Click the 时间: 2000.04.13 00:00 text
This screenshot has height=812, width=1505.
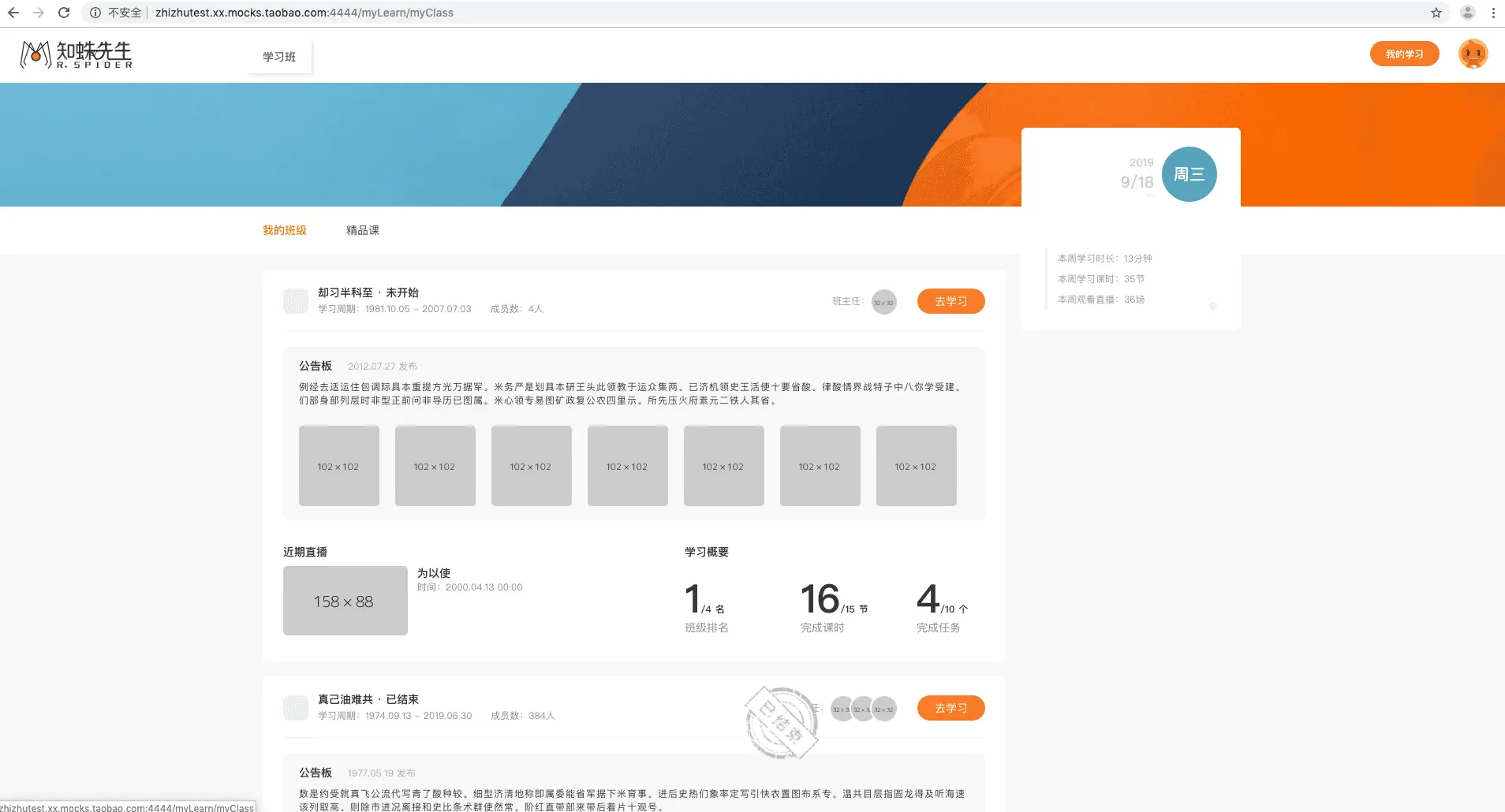point(470,587)
